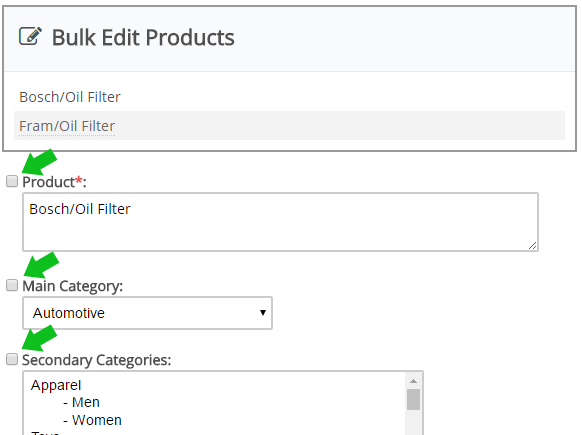Choose the Women subcategory option

tap(92, 420)
